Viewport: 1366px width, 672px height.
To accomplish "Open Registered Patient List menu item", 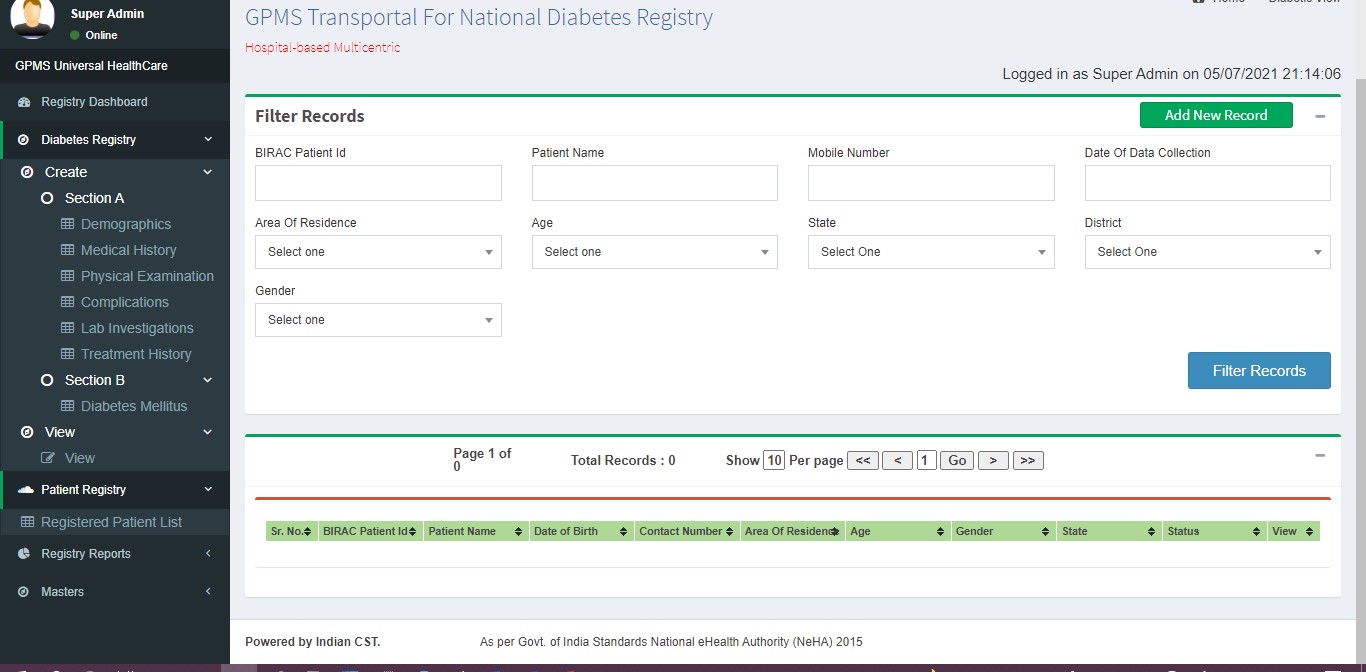I will point(111,522).
